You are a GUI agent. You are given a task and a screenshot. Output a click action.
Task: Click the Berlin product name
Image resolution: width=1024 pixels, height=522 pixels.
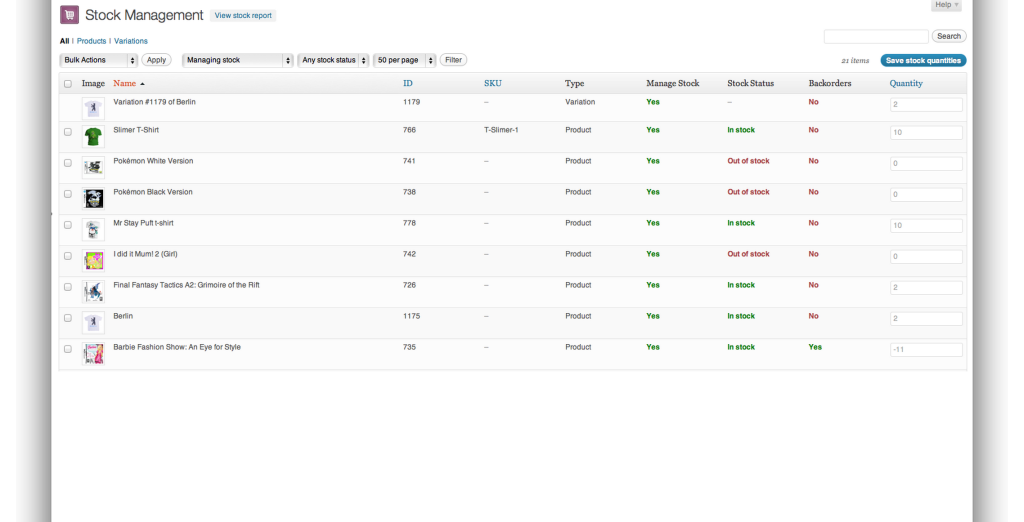123,316
